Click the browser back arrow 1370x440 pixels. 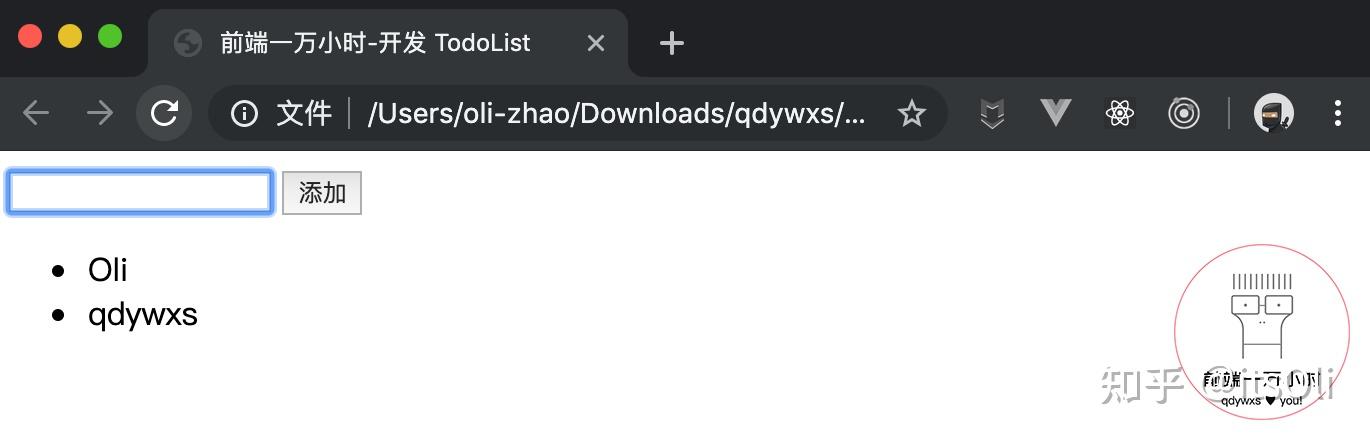click(36, 113)
